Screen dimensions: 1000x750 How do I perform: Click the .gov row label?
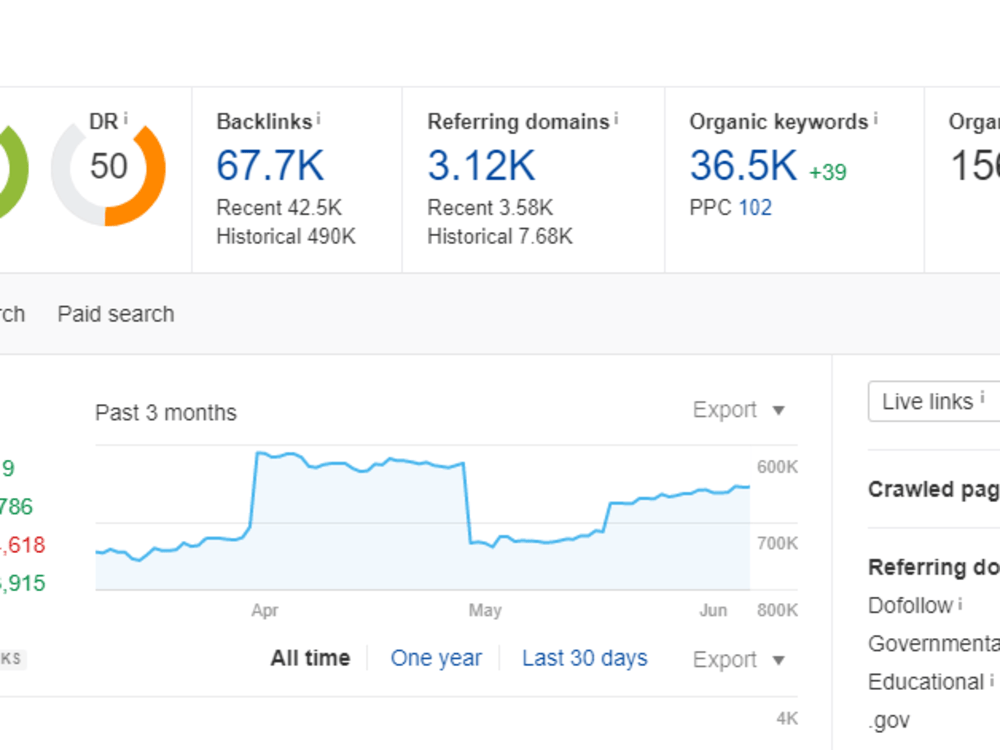coord(889,721)
